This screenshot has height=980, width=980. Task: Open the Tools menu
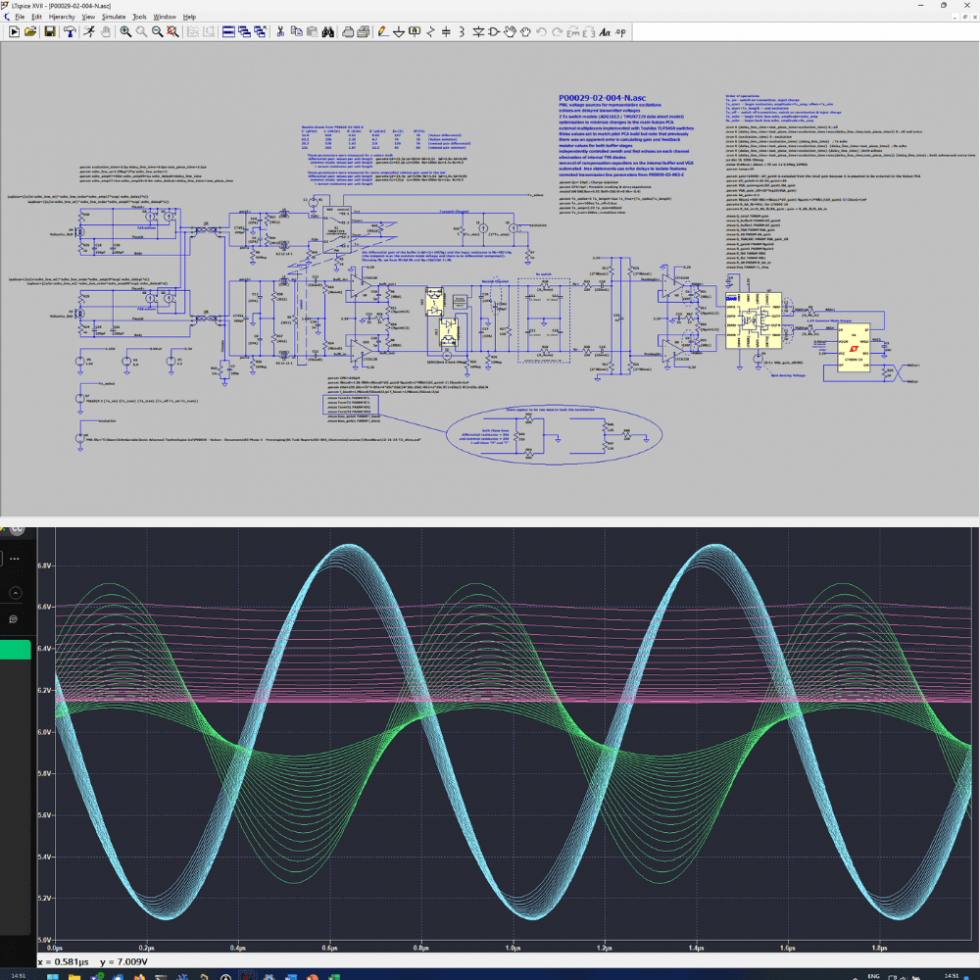[141, 16]
